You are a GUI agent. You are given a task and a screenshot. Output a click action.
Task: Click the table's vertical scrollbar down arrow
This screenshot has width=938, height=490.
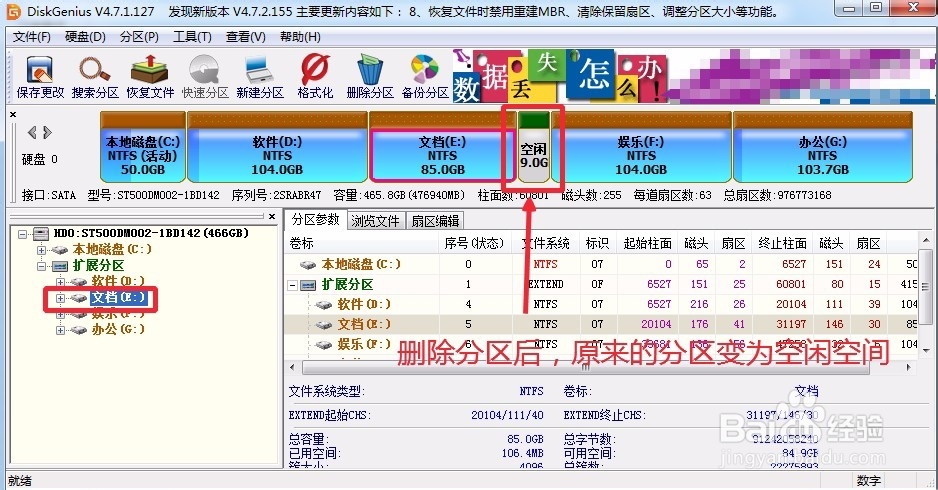pyautogui.click(x=925, y=350)
